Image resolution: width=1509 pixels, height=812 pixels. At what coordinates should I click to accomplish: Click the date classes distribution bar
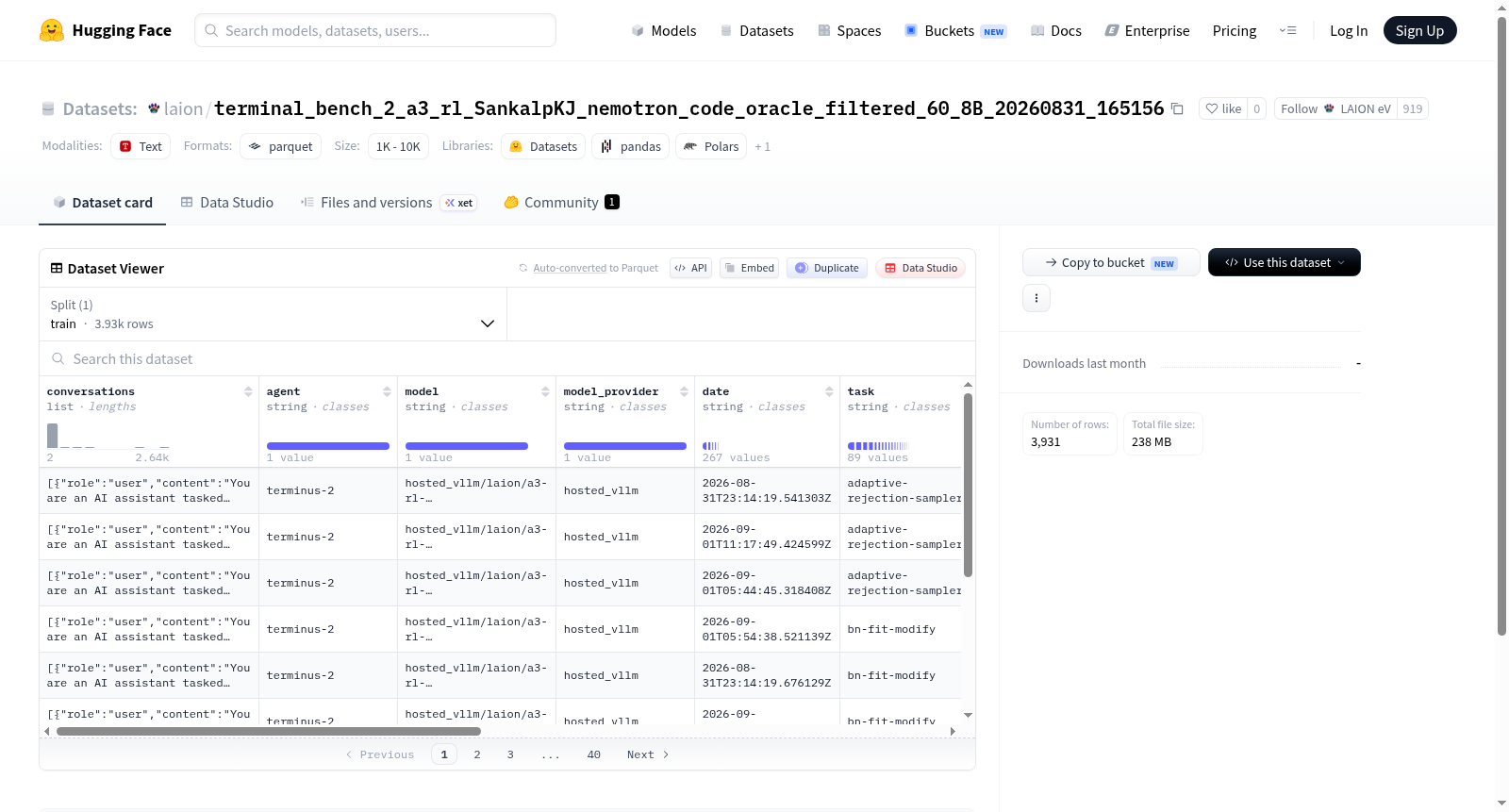click(711, 446)
